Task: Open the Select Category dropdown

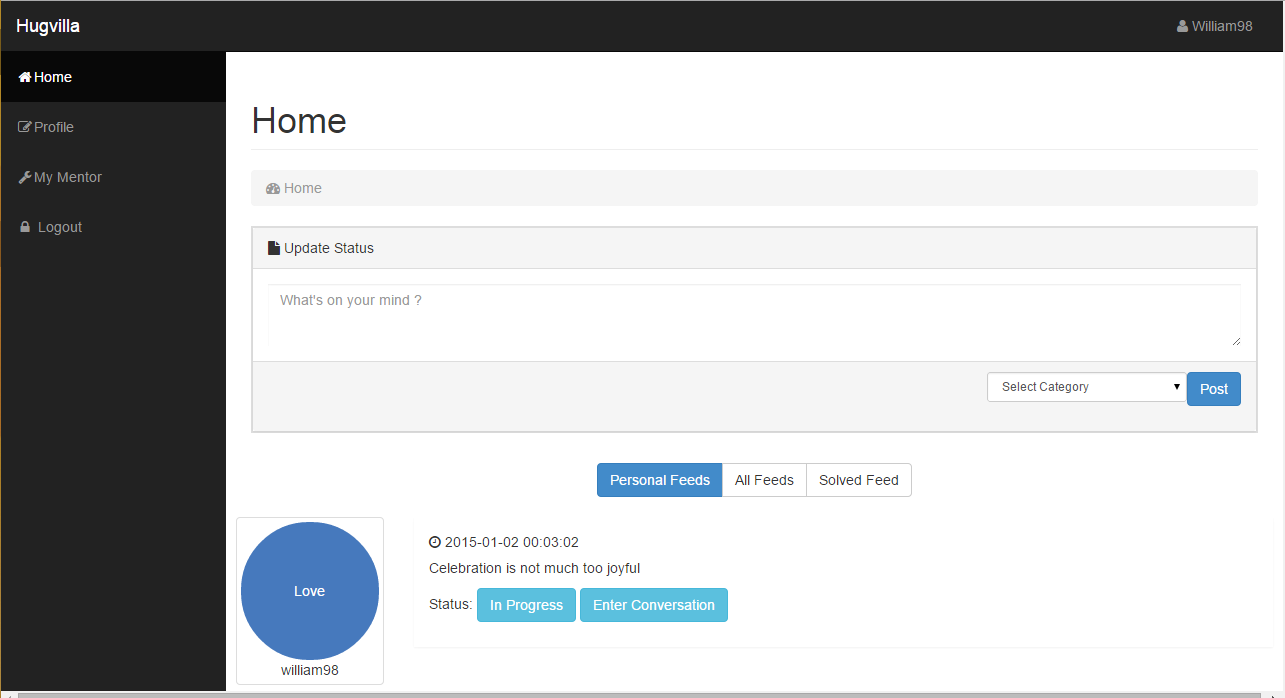Action: (1087, 387)
